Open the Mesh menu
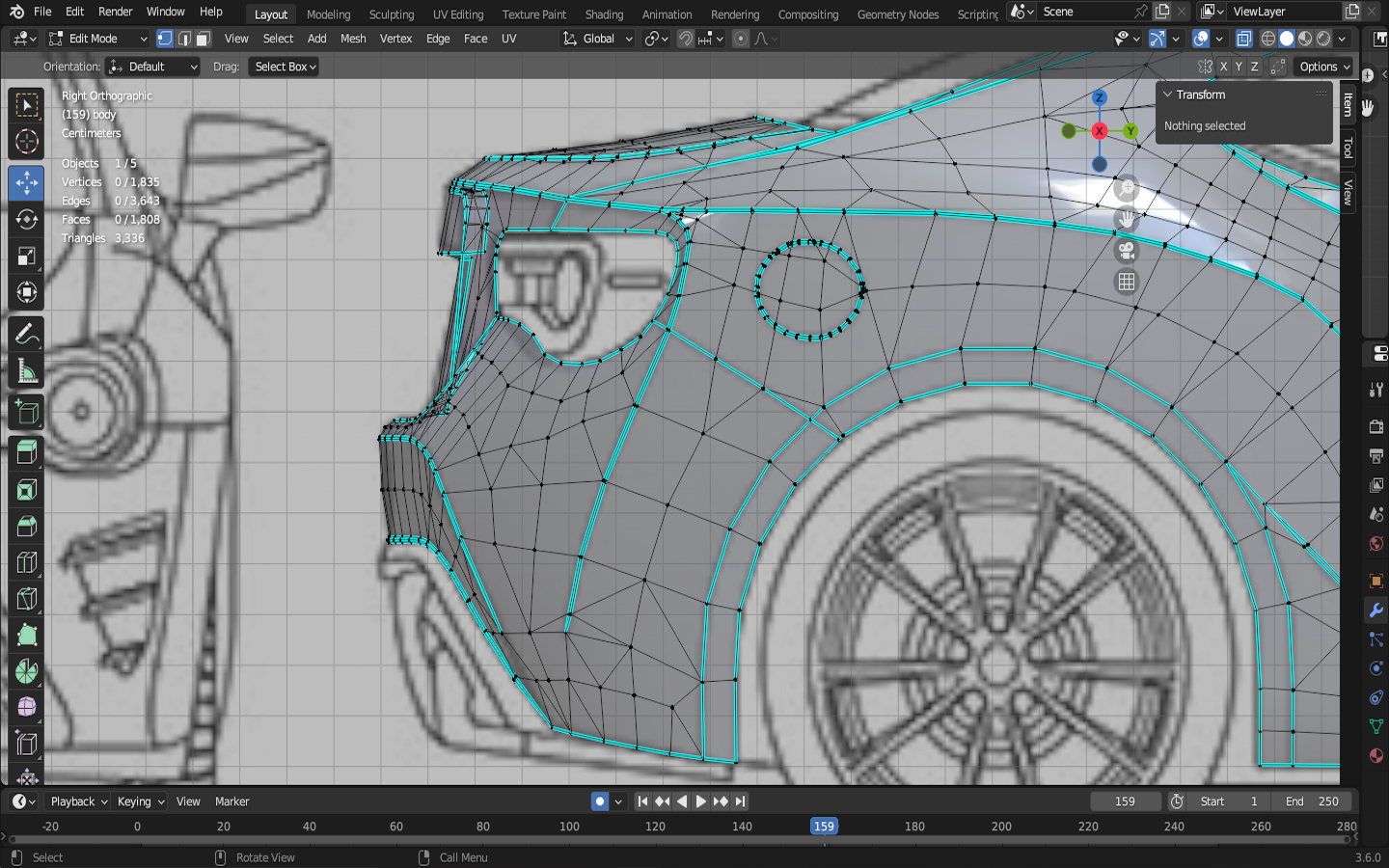This screenshot has height=868, width=1389. click(353, 39)
